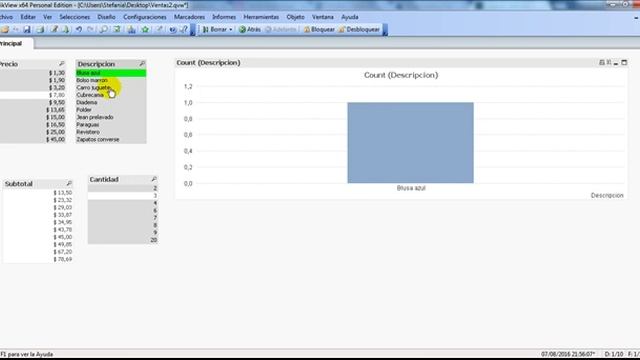Select 'Paraguas' in Descripcion list
Viewport: 640px width, 360px height.
tap(111, 124)
